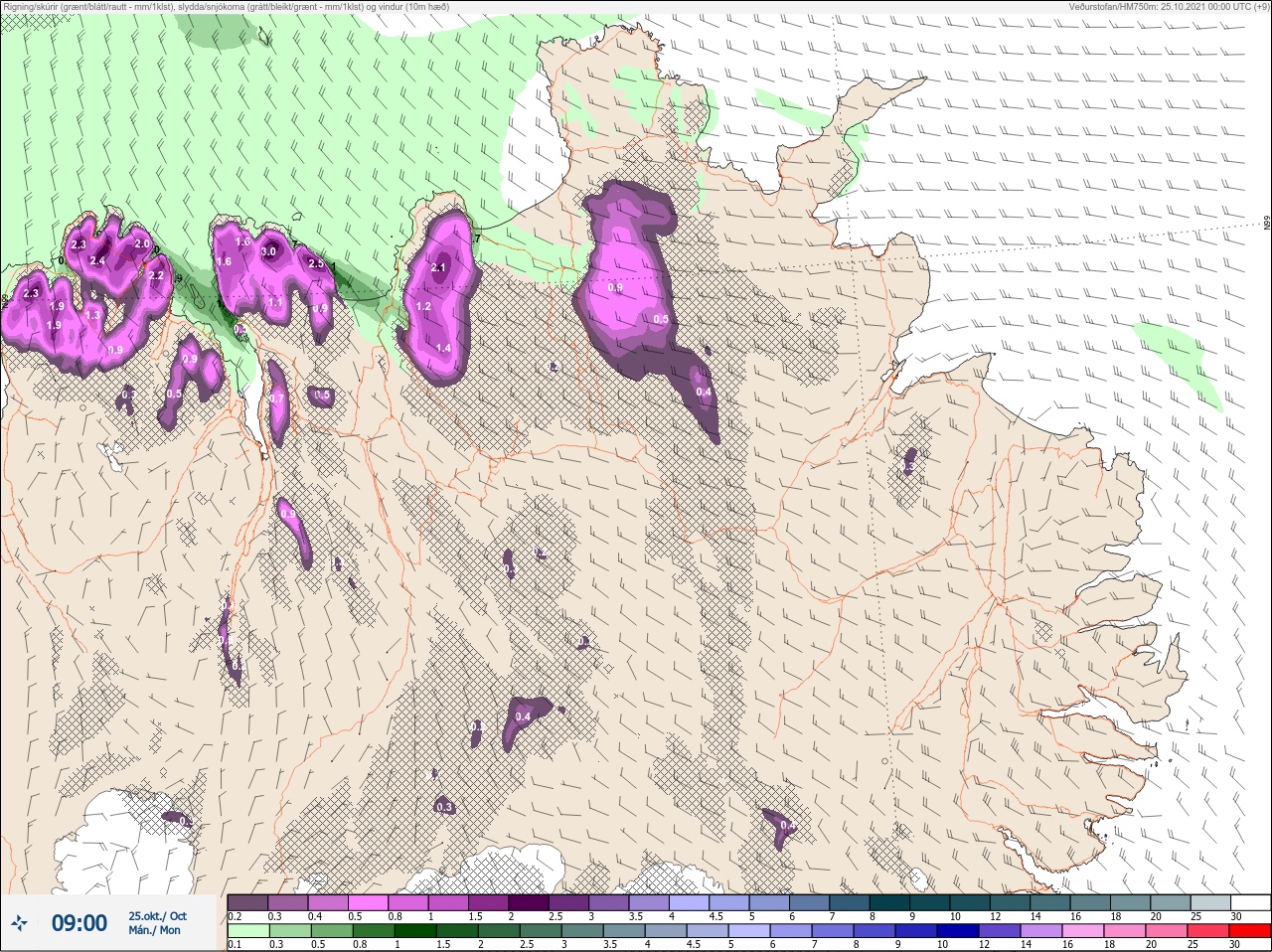This screenshot has width=1272, height=952.
Task: Click the lightest green rain swatch between 0.1 and 0.3
Action: (x=248, y=931)
